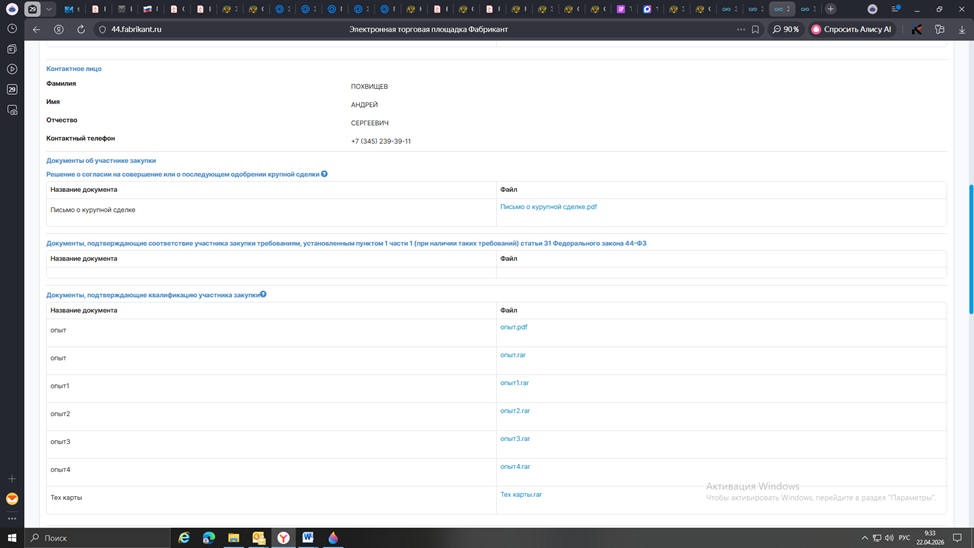Open the Yandex Browser taskbar icon
The height and width of the screenshot is (548, 974).
point(283,538)
